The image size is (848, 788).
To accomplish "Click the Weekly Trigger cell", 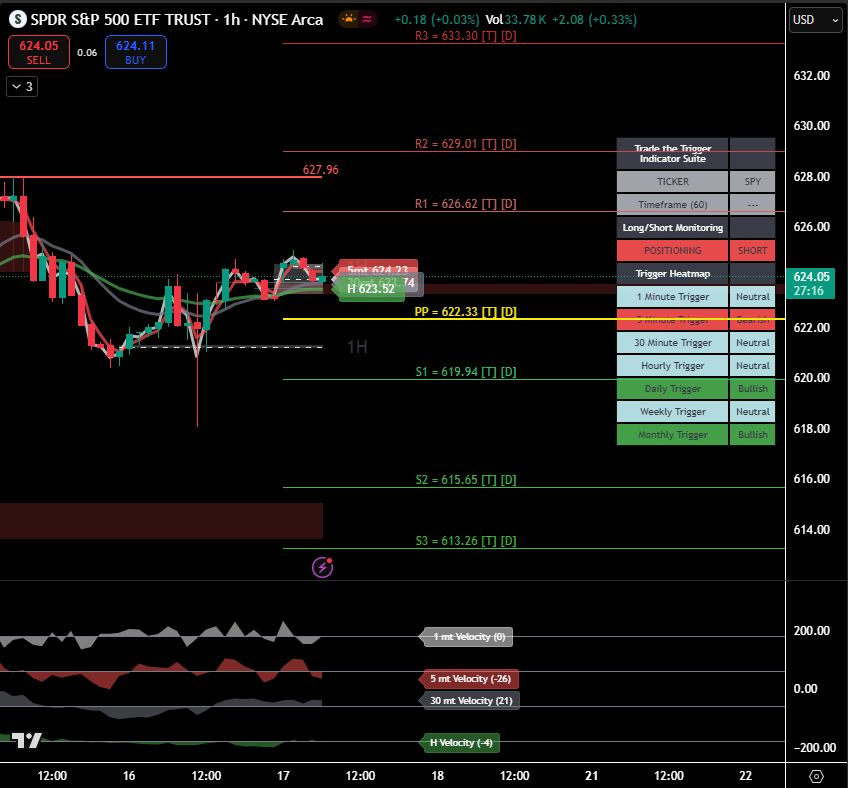I will [673, 412].
